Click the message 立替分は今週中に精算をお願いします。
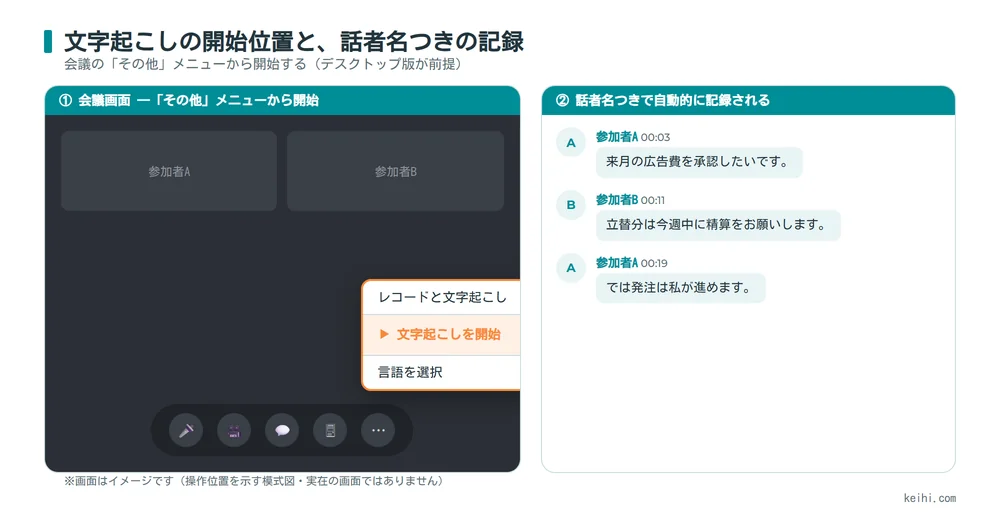This screenshot has height=523, width=1000. (x=718, y=225)
